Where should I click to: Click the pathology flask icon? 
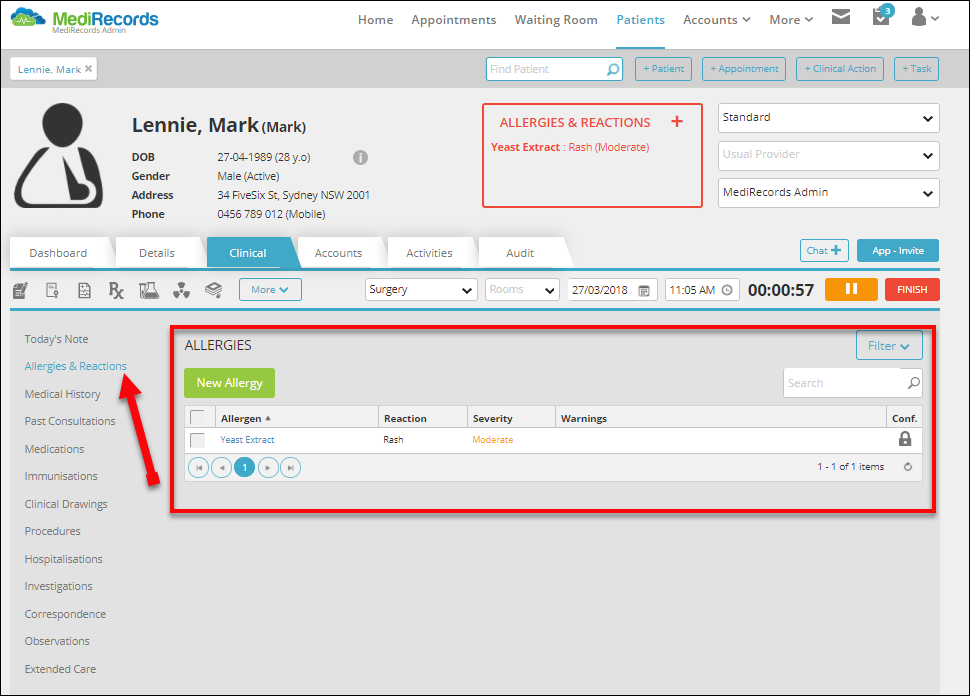pos(148,290)
